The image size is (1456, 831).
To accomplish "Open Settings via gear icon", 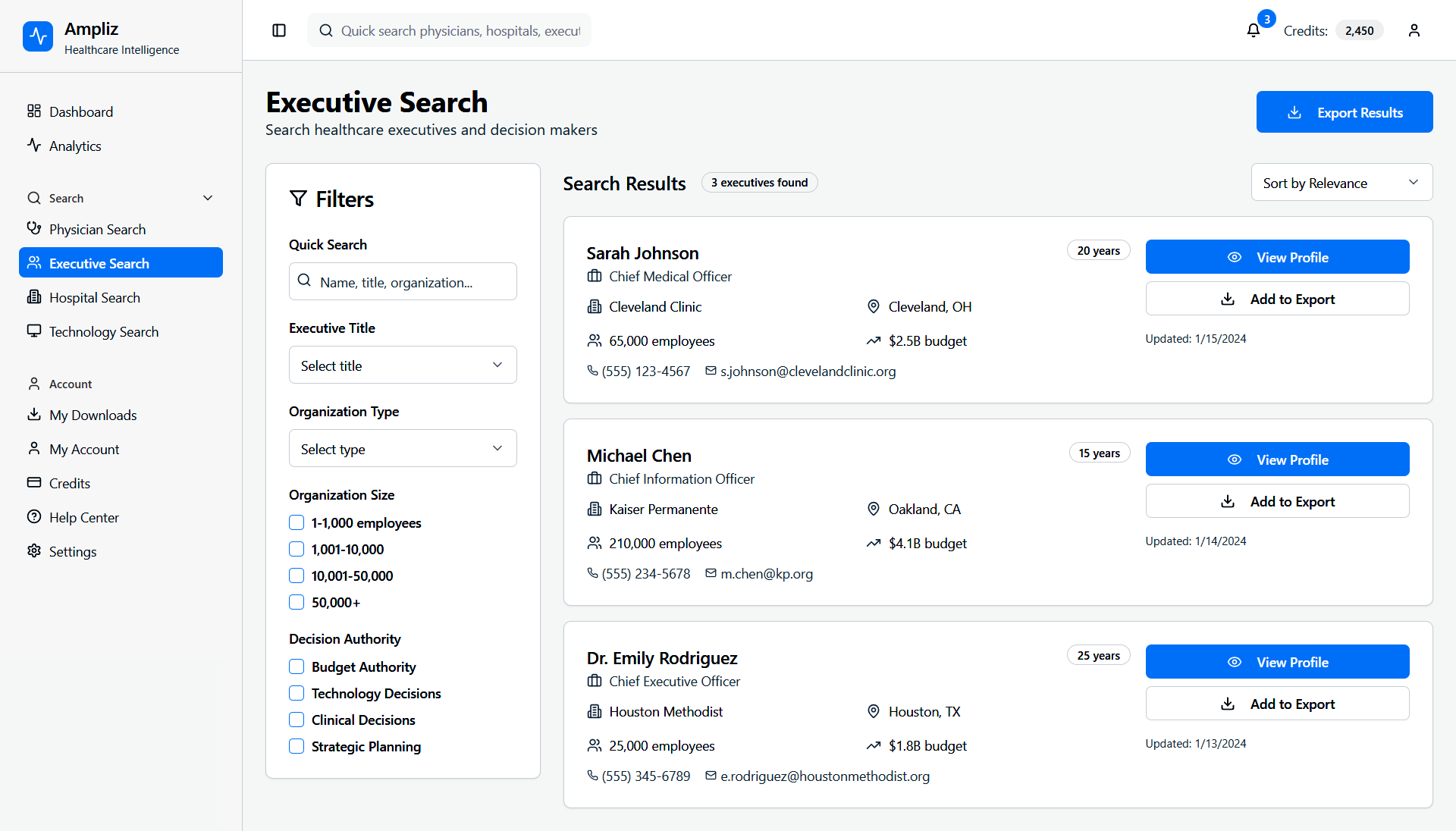I will coord(34,551).
